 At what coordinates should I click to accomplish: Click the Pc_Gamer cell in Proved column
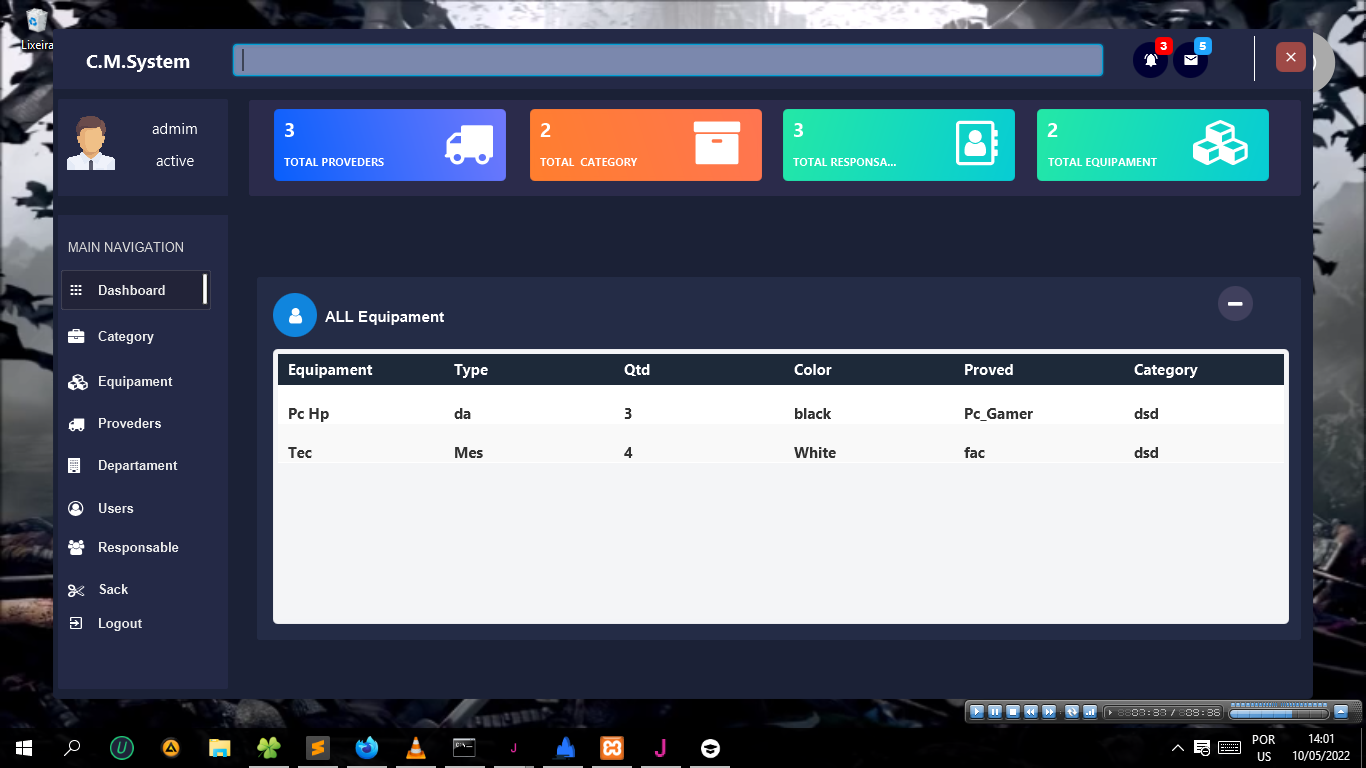tap(998, 413)
